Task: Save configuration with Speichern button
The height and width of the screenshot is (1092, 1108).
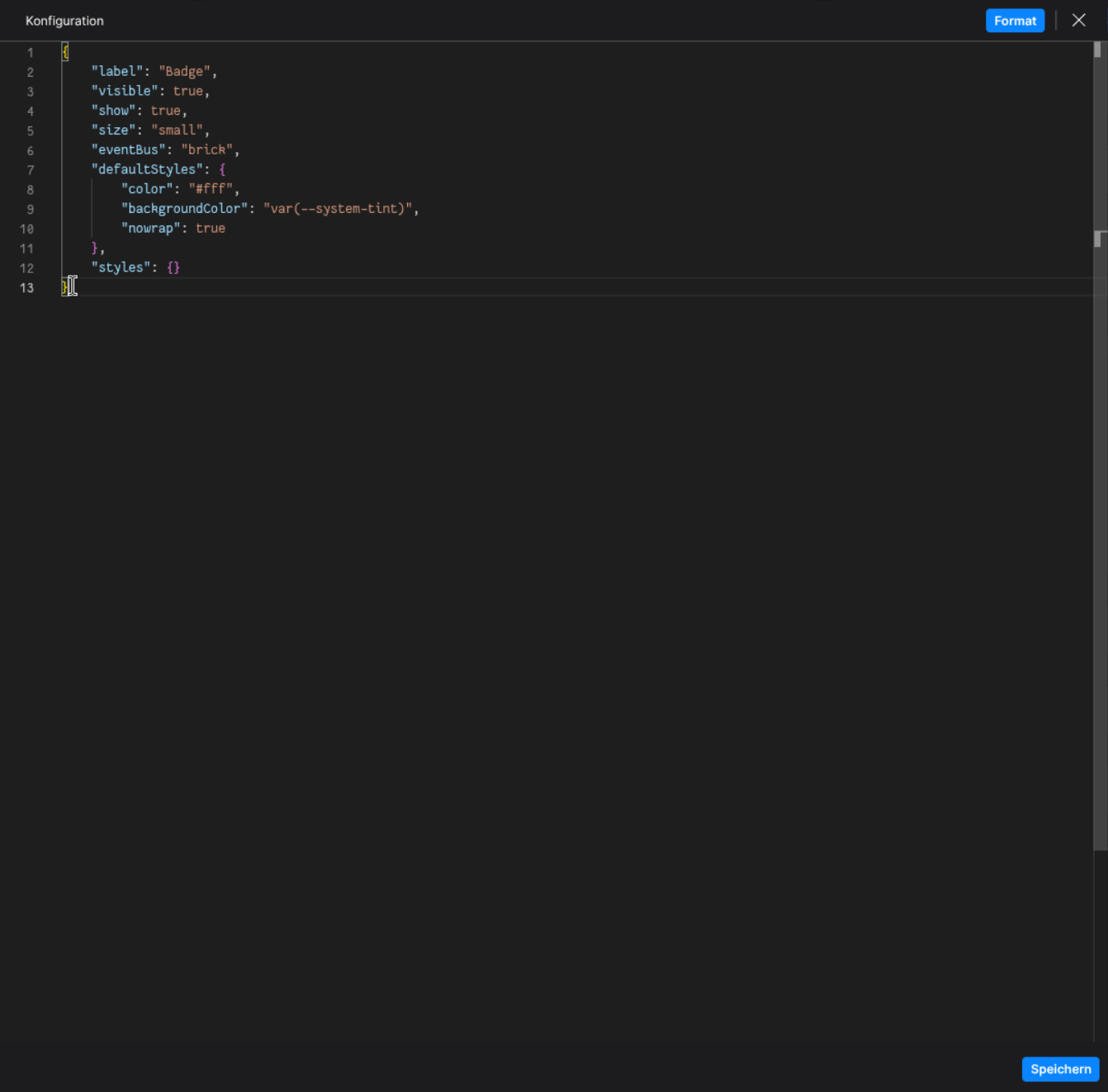Action: (1060, 1069)
